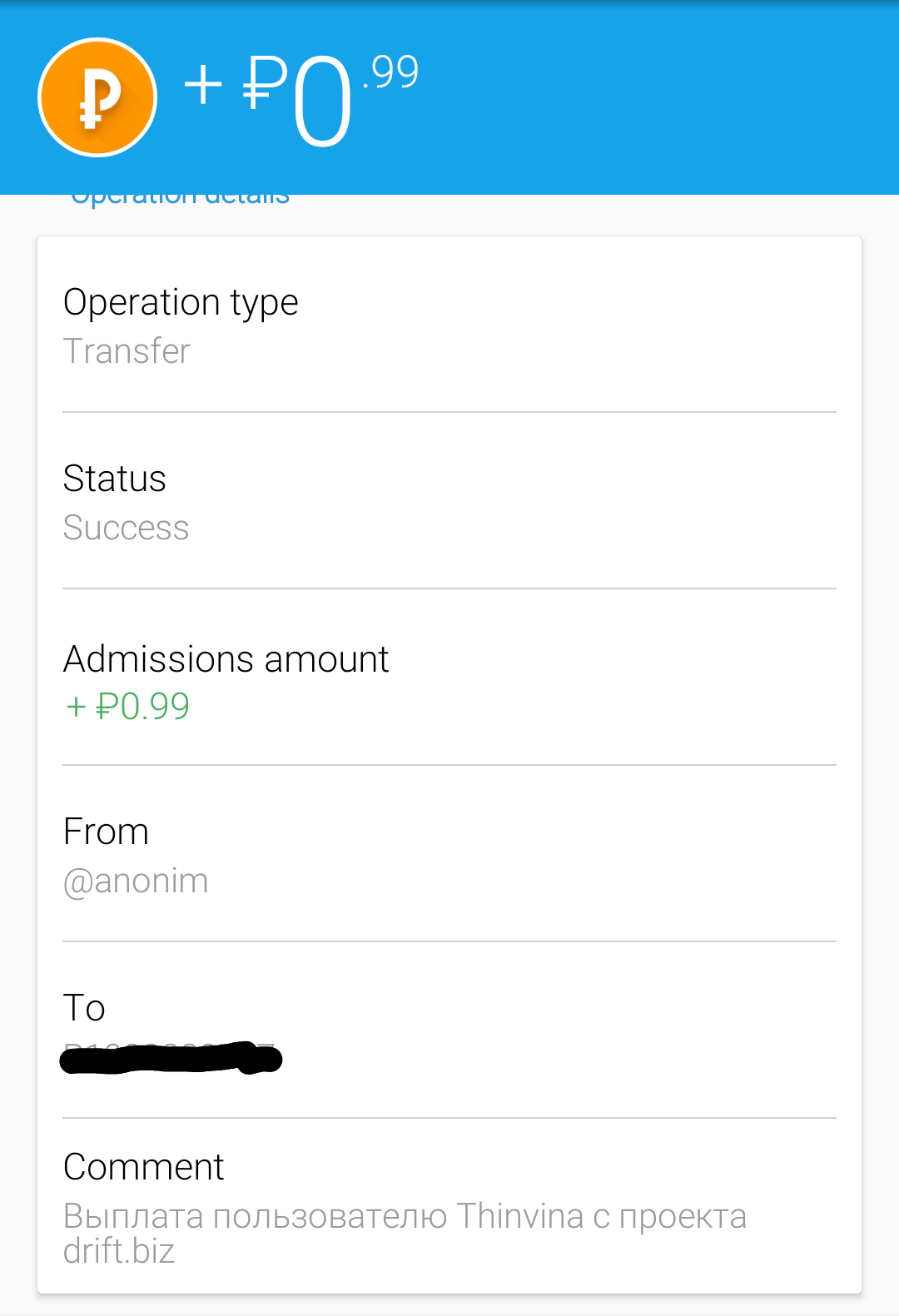
Task: Tap the To field label
Action: click(84, 1008)
